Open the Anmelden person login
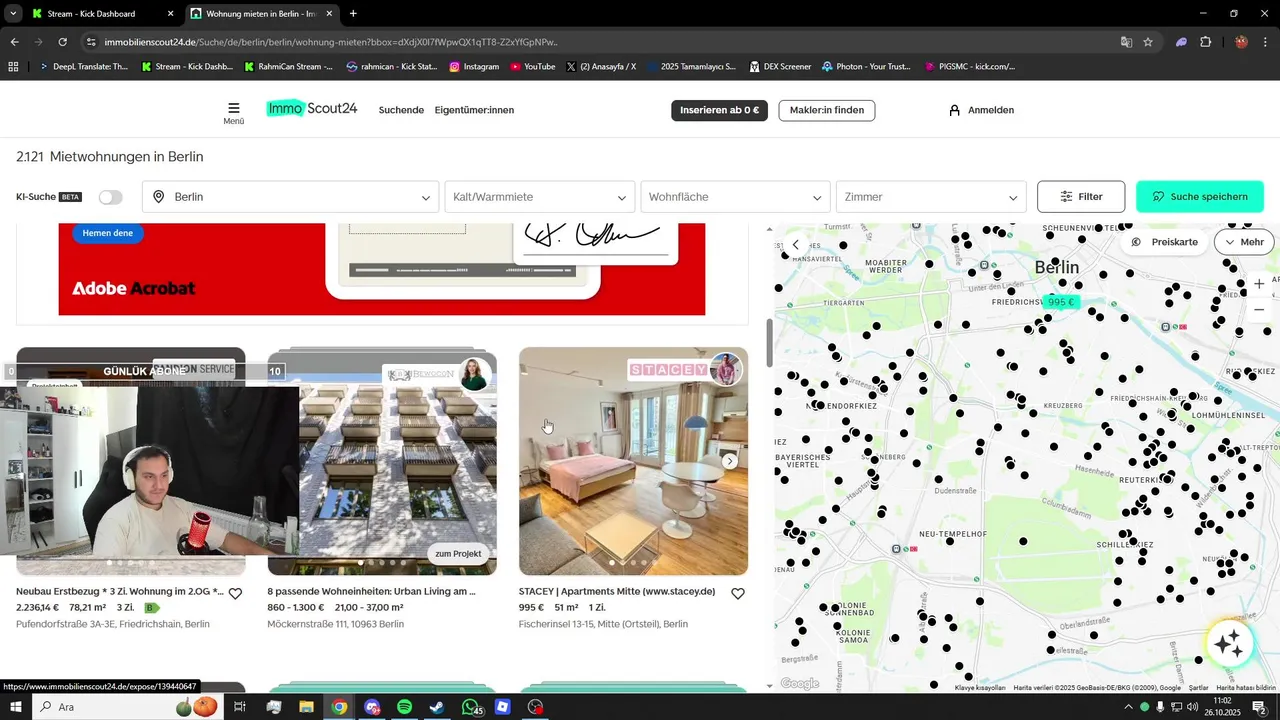1280x720 pixels. [981, 110]
